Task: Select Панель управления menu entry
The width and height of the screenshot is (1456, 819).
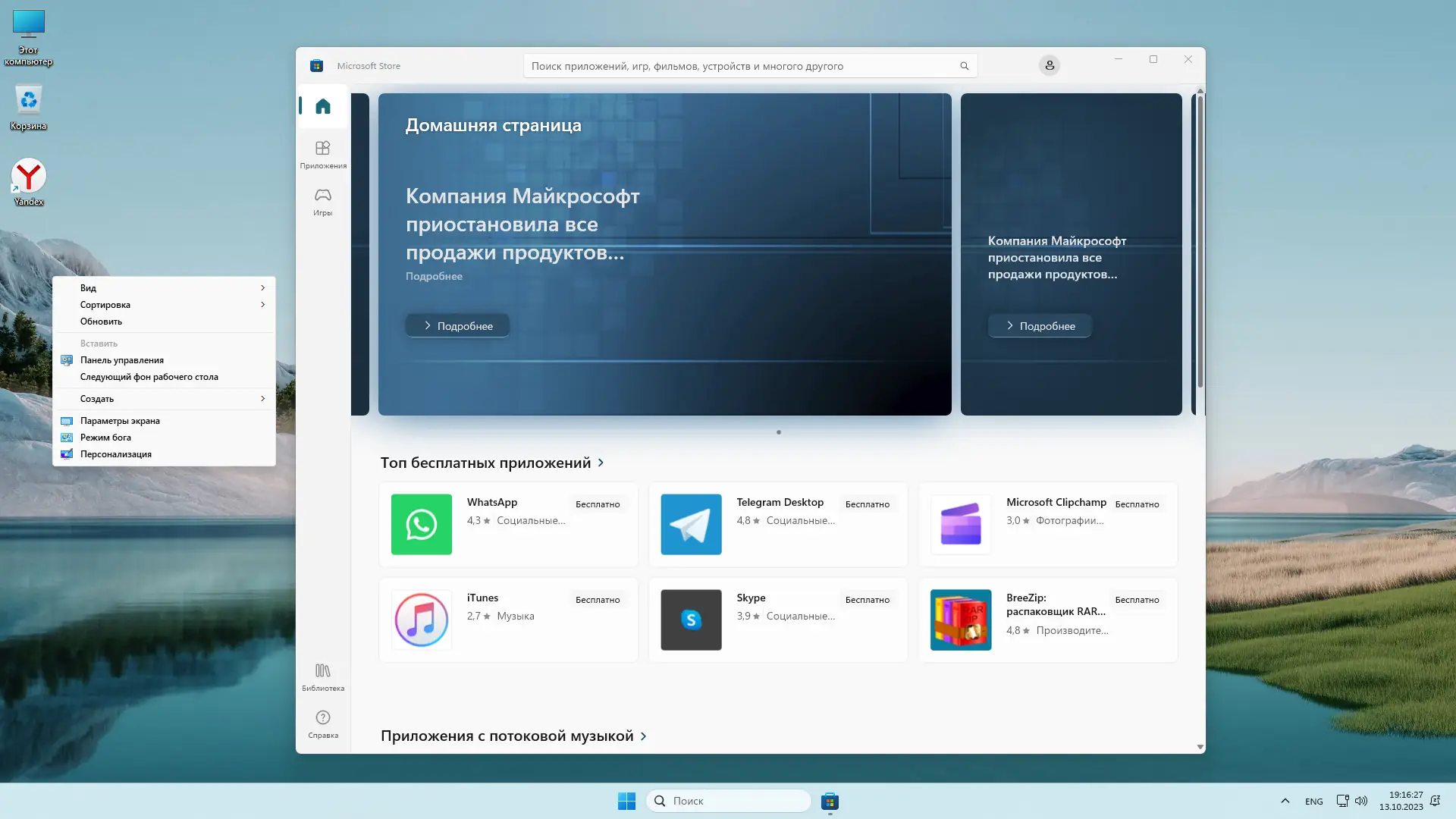Action: coord(121,360)
